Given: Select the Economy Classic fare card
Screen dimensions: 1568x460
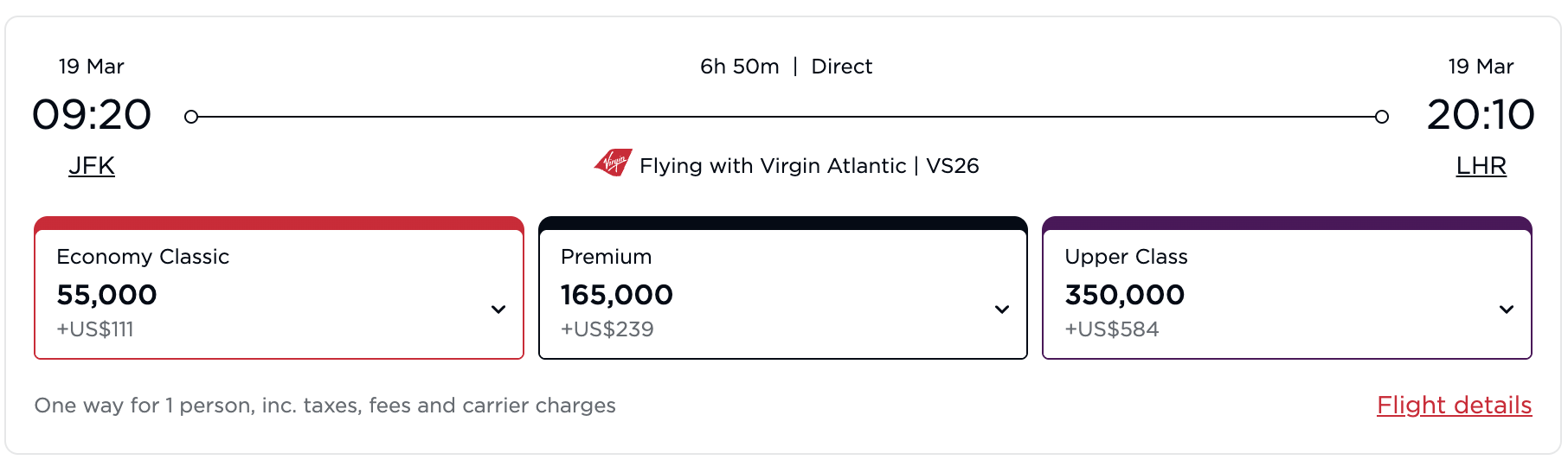Looking at the screenshot, I should point(279,294).
